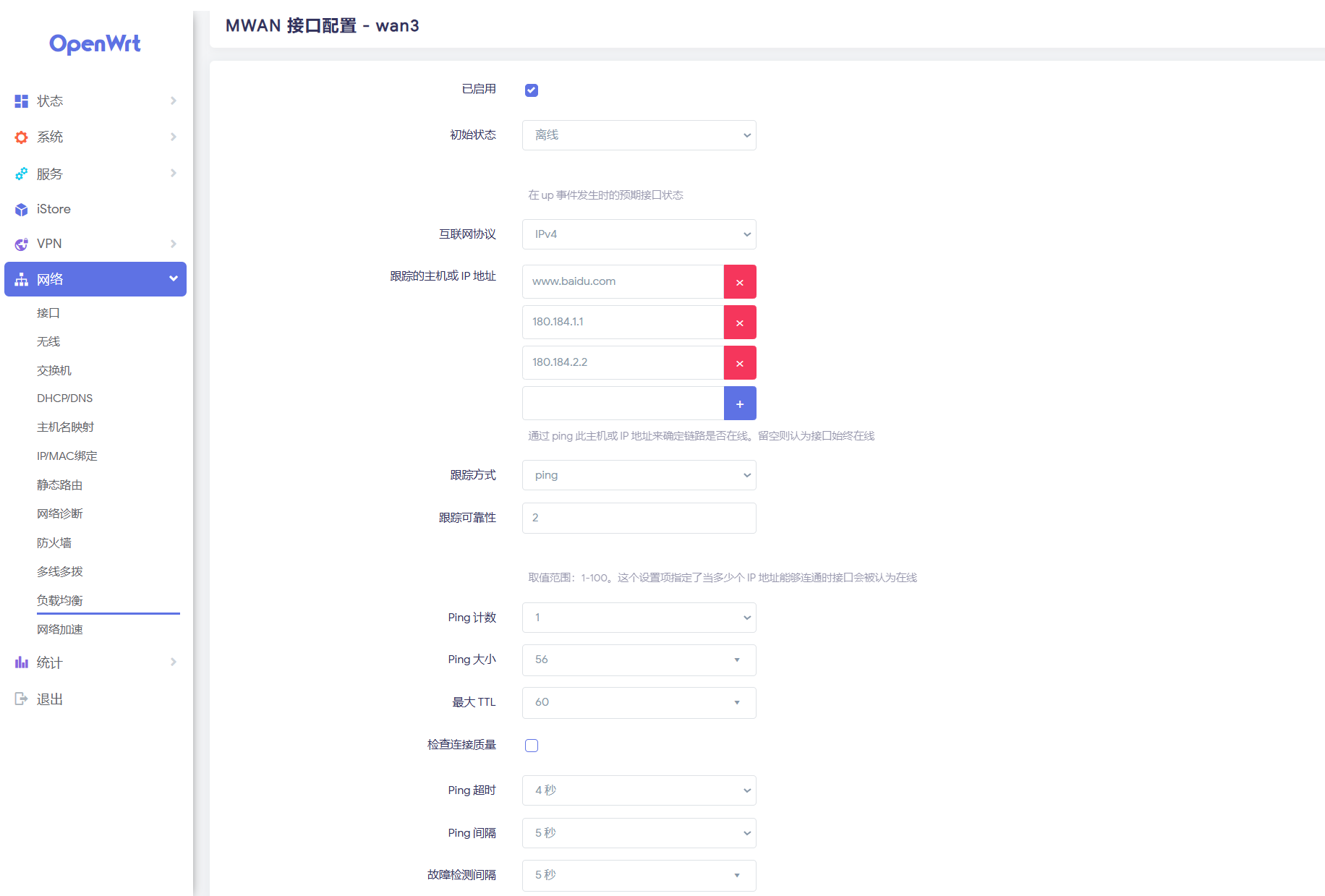This screenshot has height=896, width=1325.
Task: Click the 跟踪可靠性 input field
Action: point(639,518)
